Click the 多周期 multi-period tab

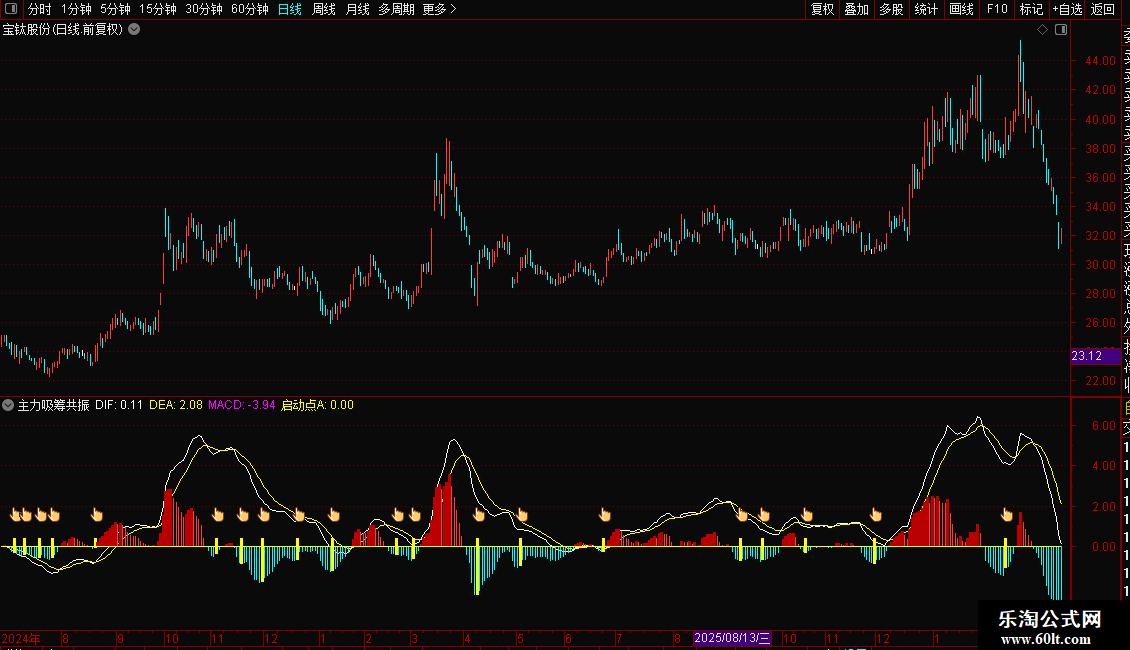coord(396,9)
